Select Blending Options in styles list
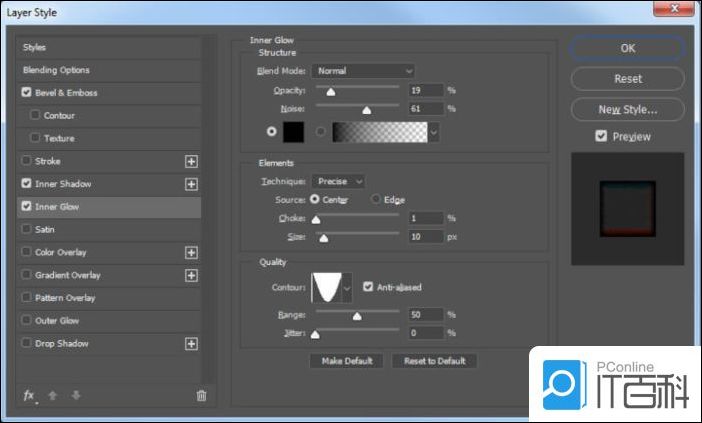This screenshot has height=423, width=702. (x=56, y=70)
